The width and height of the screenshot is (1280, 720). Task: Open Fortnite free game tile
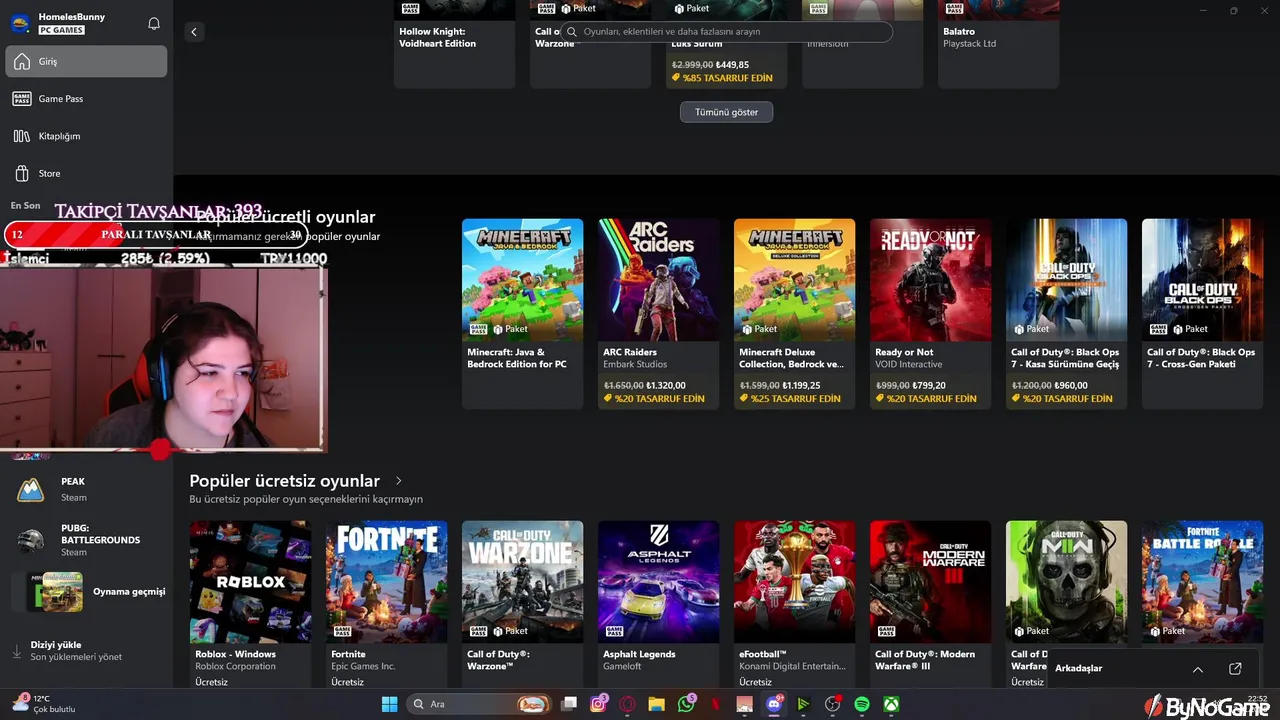click(x=386, y=604)
